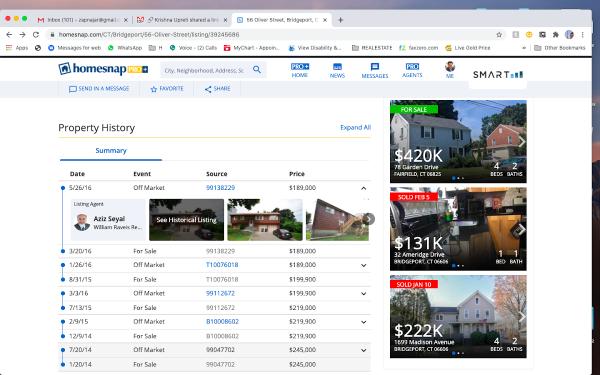600x375 pixels.
Task: Bookmark this page with star icon
Action: 499,35
